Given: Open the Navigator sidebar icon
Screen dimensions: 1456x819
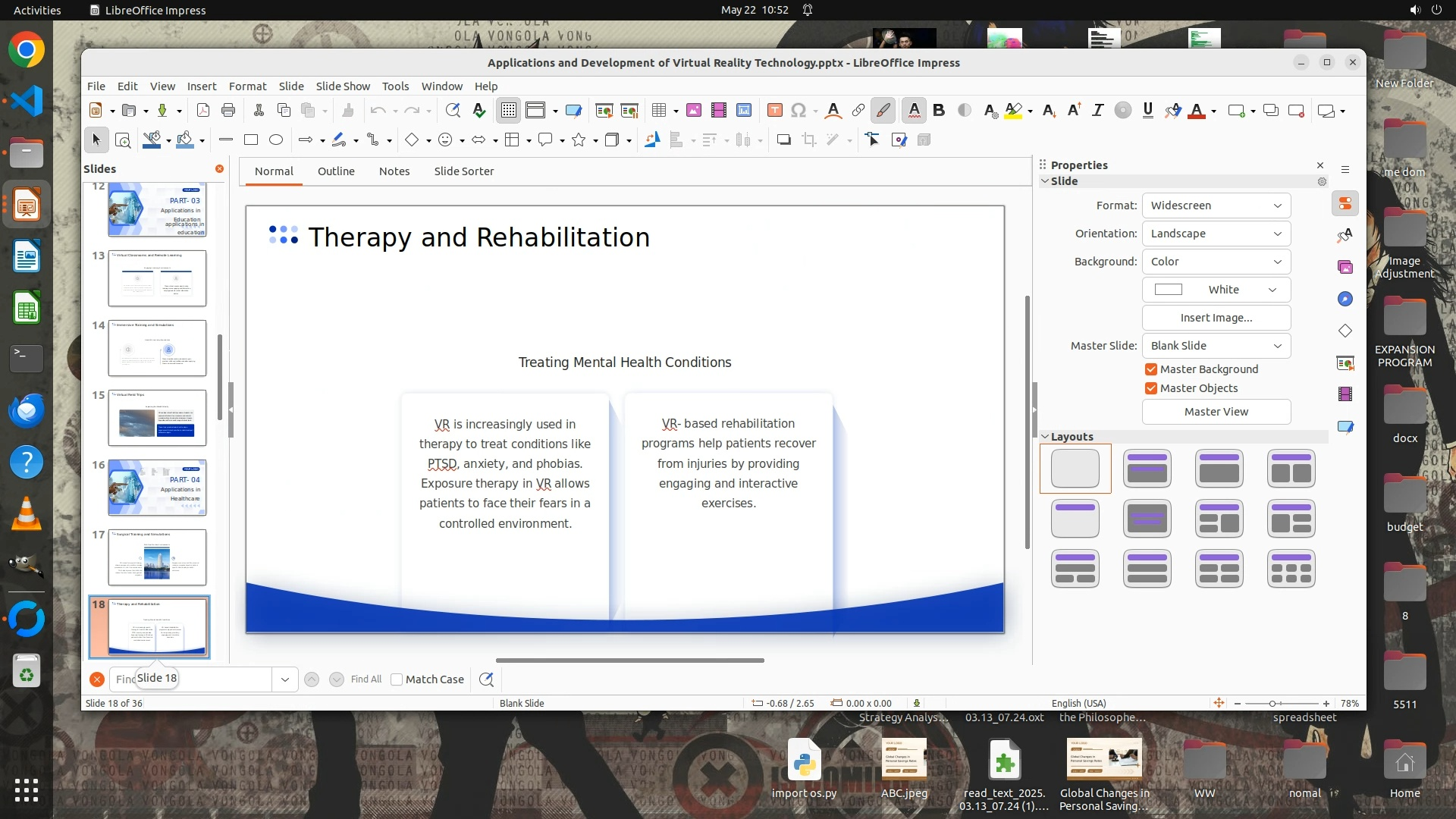Looking at the screenshot, I should click(x=1345, y=299).
